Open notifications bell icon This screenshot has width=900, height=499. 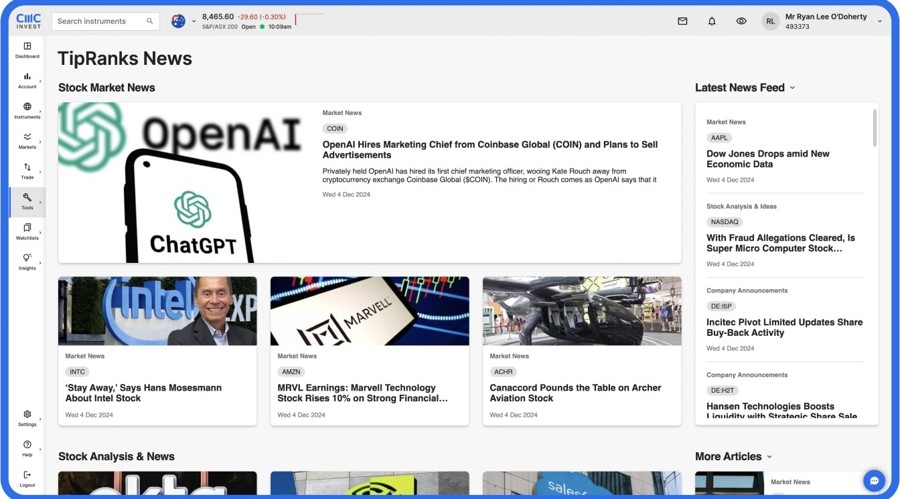712,21
